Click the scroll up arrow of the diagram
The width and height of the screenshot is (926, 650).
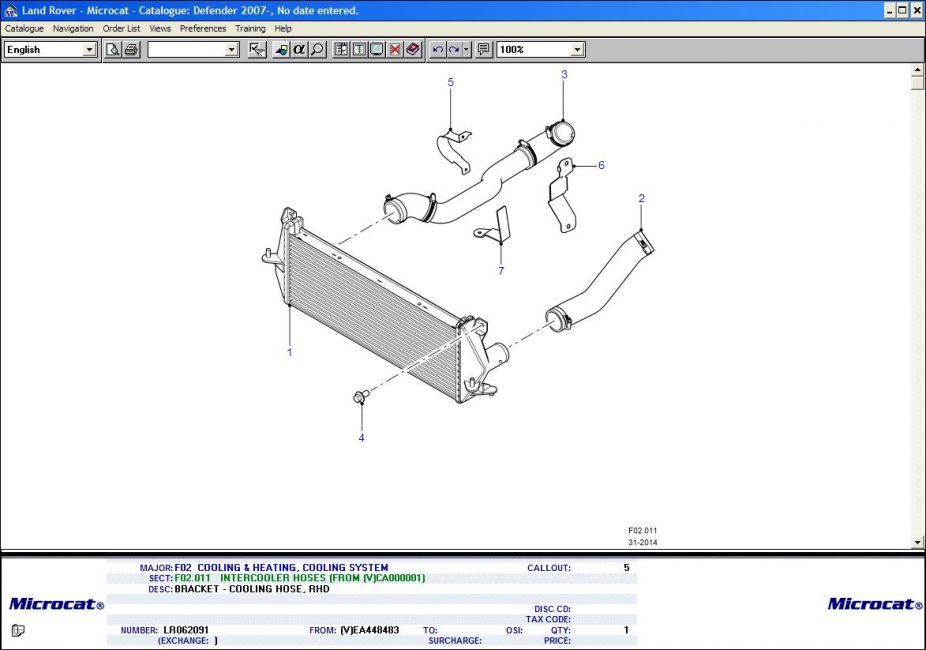point(917,70)
